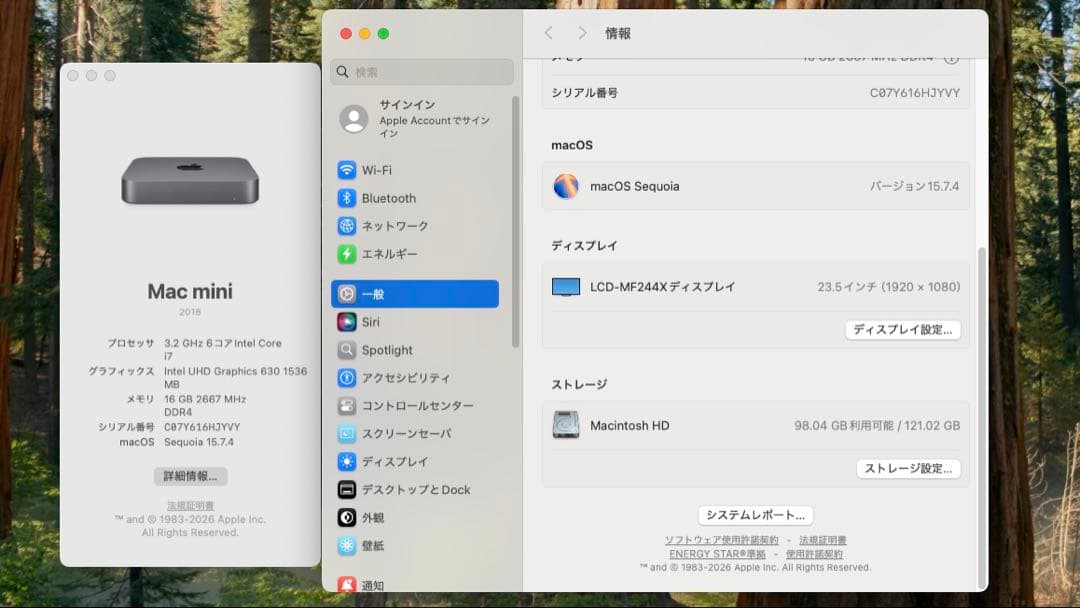Click the memory info icon at top
The width and height of the screenshot is (1080, 608).
tap(951, 59)
